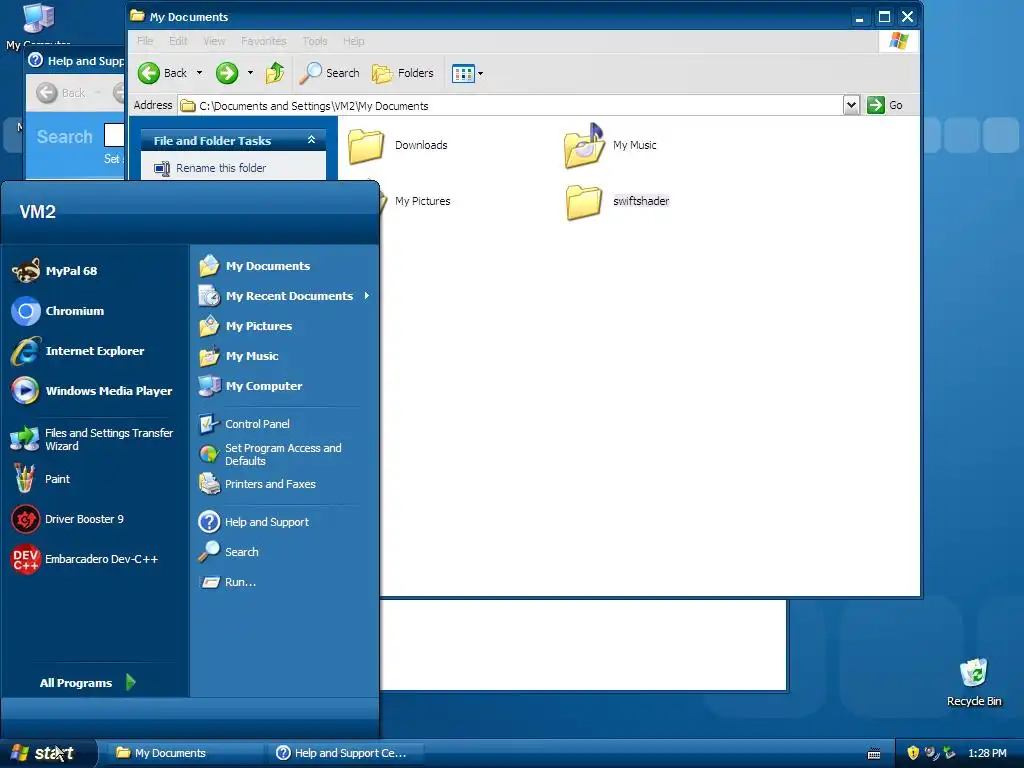Select the My Music folder
1024x768 pixels.
coord(611,145)
